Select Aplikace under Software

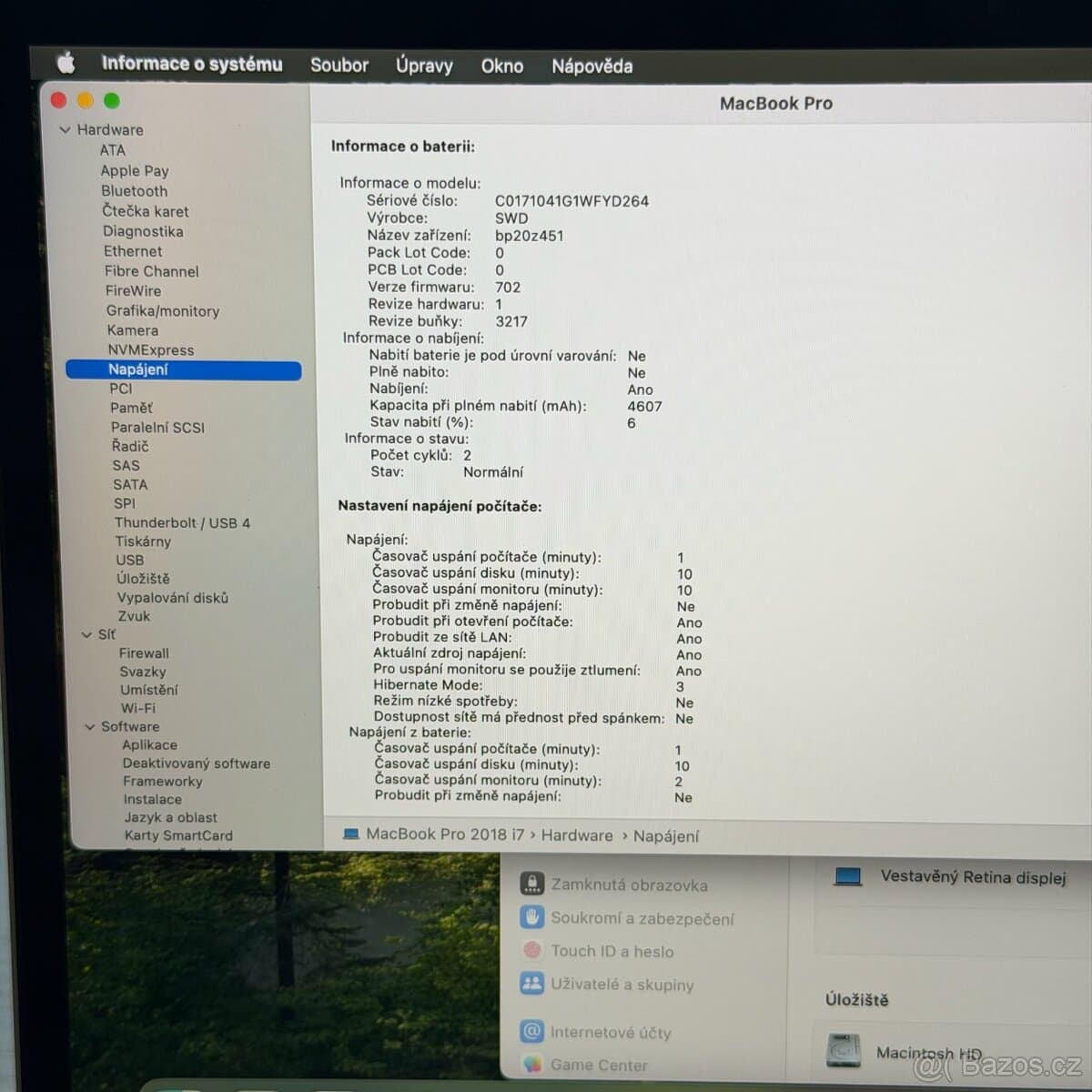click(150, 744)
